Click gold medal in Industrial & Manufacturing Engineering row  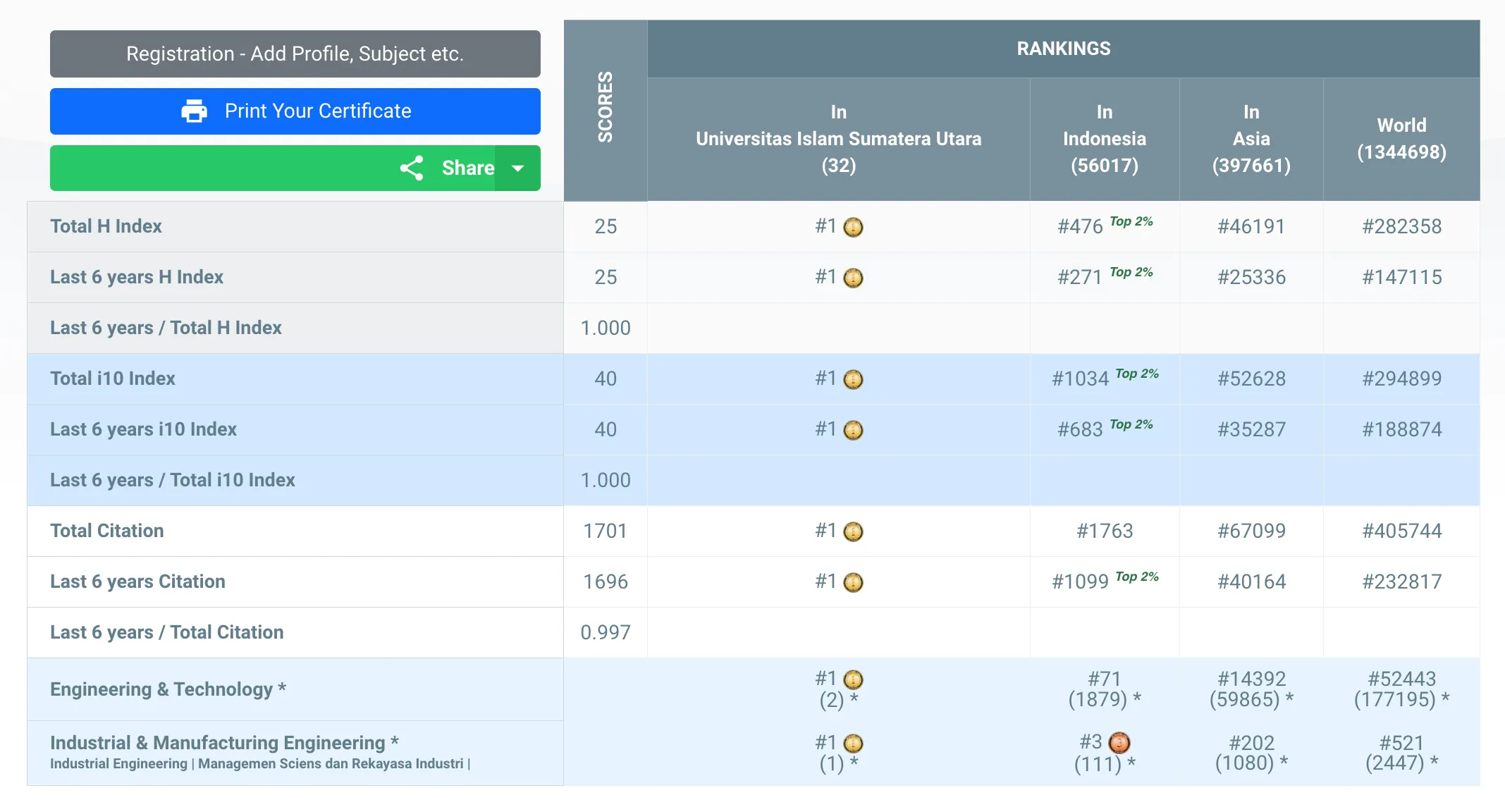pos(853,743)
